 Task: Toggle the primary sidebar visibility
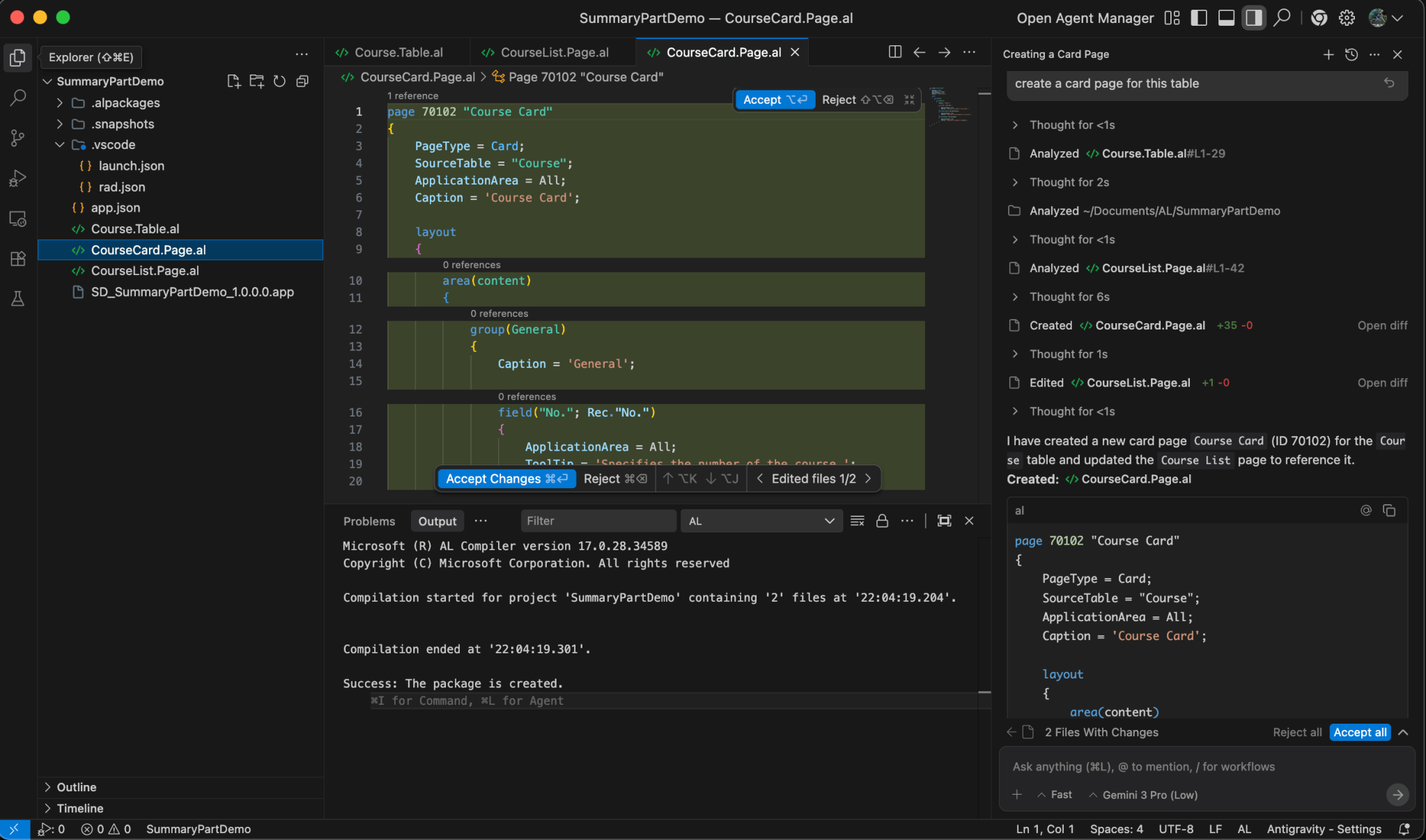pos(1199,18)
